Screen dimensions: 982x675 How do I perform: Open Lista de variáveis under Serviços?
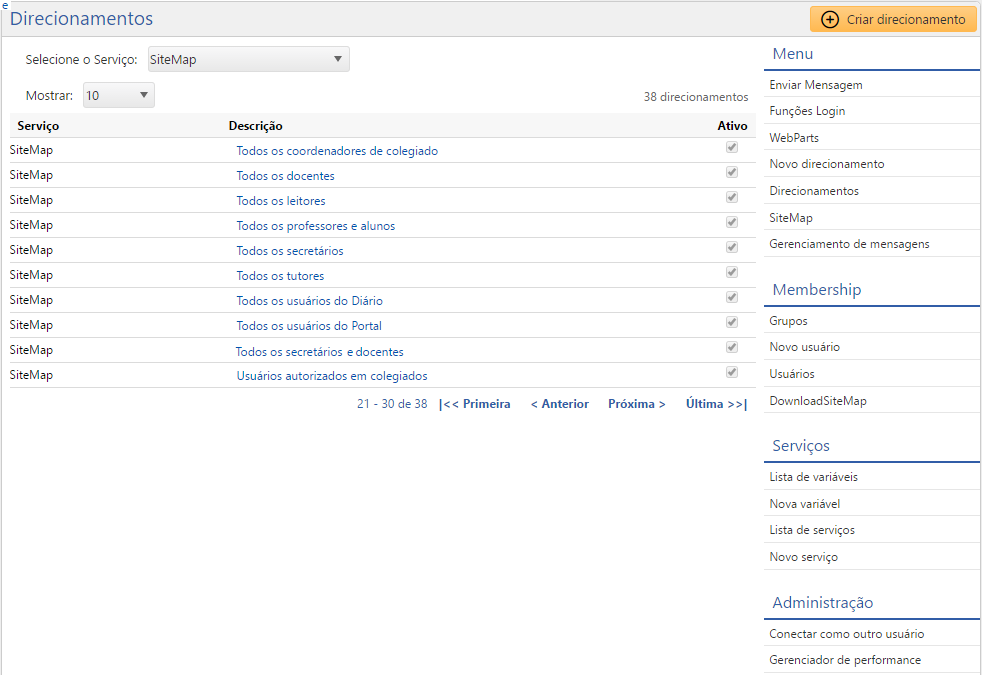813,477
